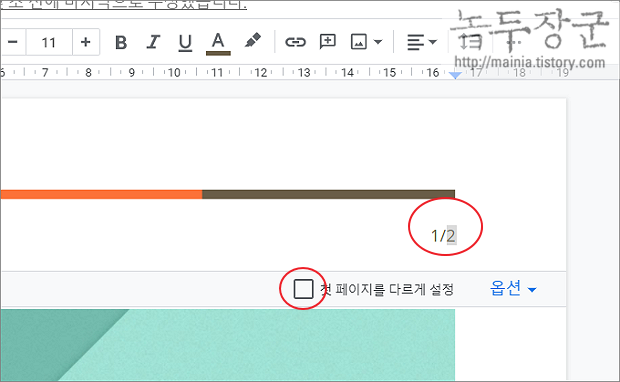620x382 pixels.
Task: Select the orange and brown header bar graphic
Action: click(x=227, y=194)
